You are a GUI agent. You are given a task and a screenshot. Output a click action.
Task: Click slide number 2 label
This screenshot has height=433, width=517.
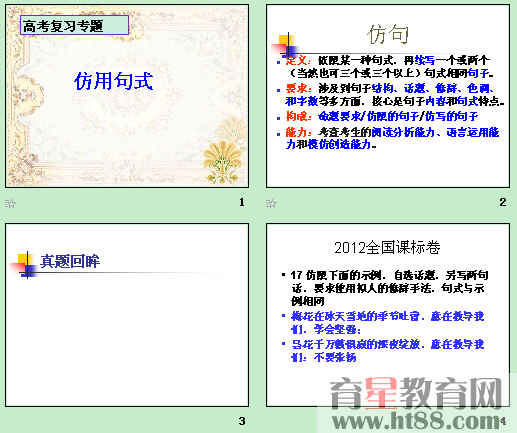[503, 202]
